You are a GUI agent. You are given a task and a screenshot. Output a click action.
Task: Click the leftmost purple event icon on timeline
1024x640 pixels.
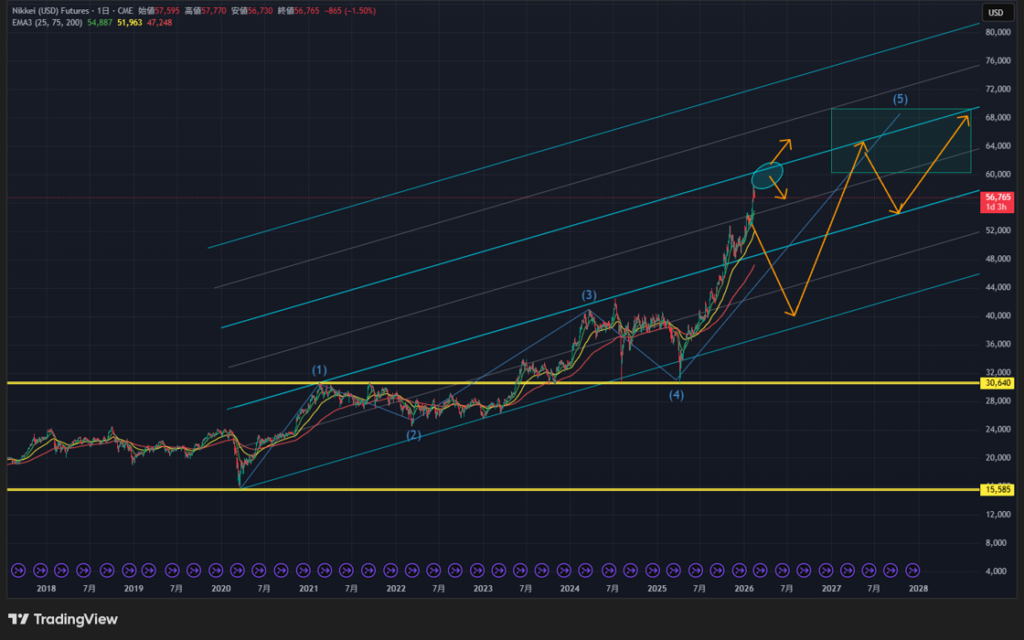pyautogui.click(x=17, y=569)
